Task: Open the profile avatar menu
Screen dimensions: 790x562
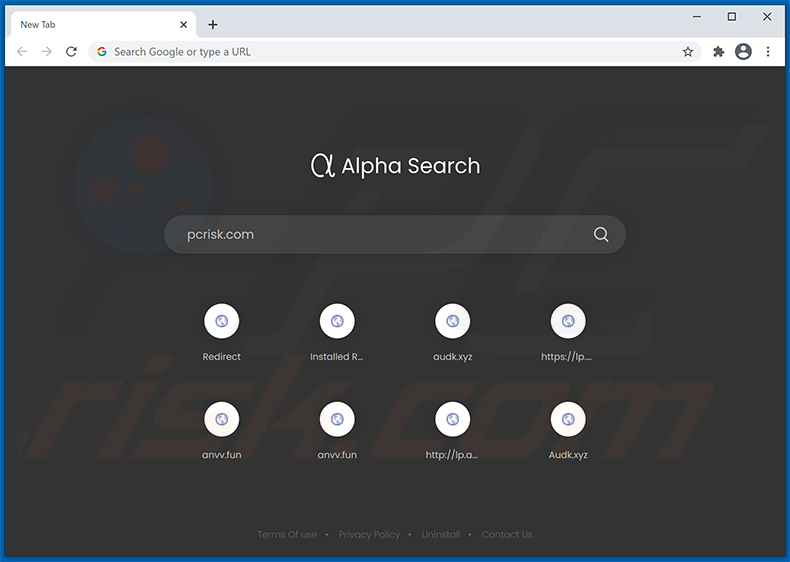Action: pos(743,51)
